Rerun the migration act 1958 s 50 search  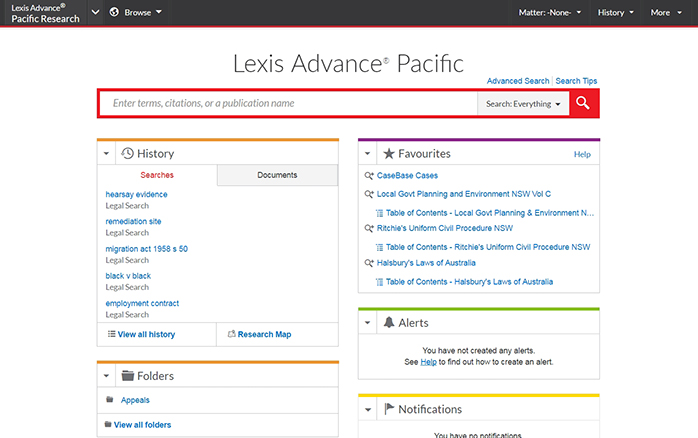coord(146,248)
